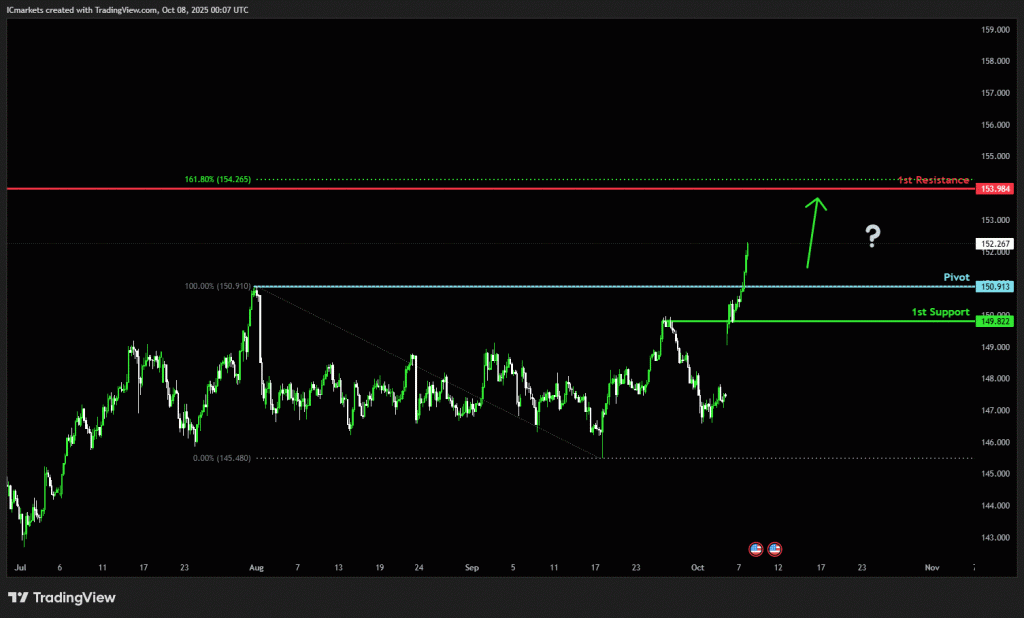Click the 1st Support label
Screen dimensions: 1024x618
(940, 312)
